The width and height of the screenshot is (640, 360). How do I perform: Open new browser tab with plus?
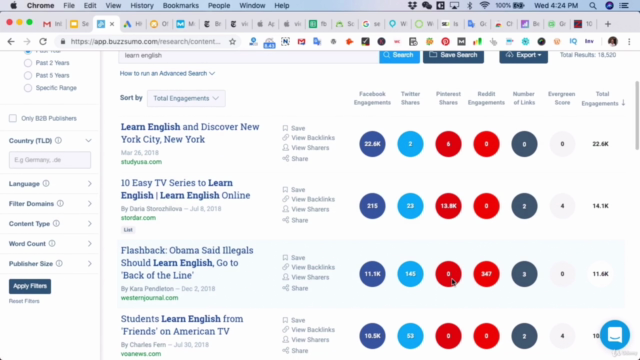click(608, 24)
